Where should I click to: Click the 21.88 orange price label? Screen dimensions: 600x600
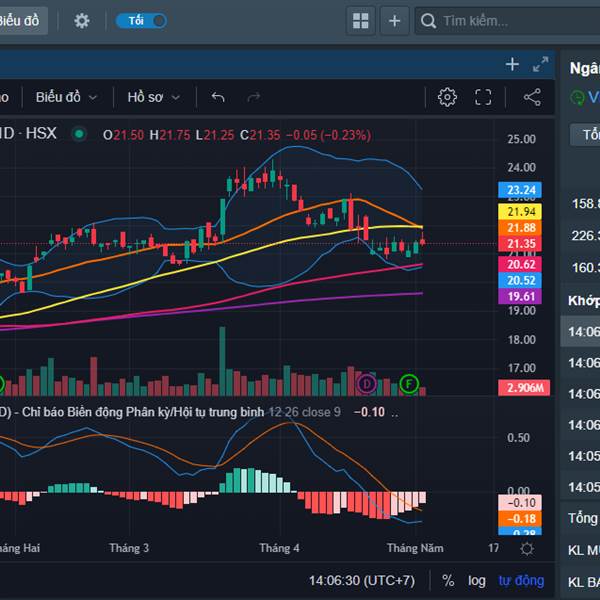(520, 228)
